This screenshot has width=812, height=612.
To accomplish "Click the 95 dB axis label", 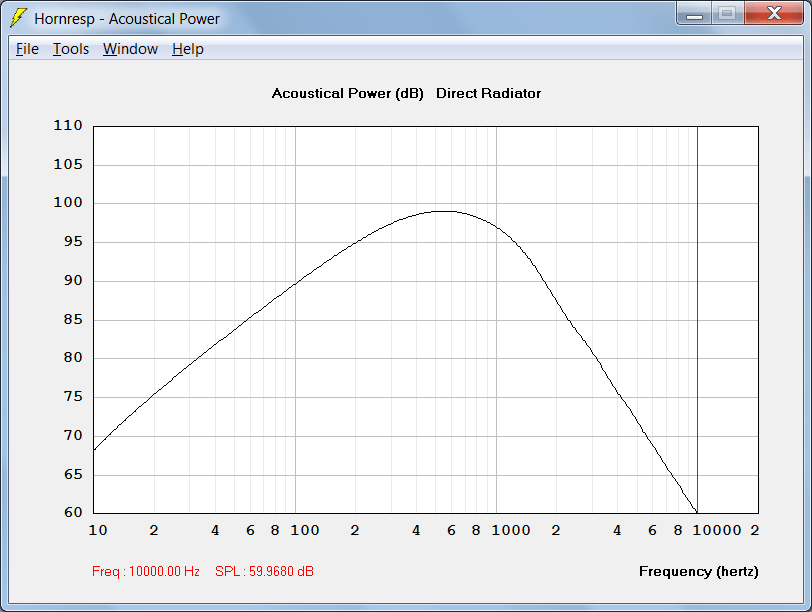I will tap(73, 241).
